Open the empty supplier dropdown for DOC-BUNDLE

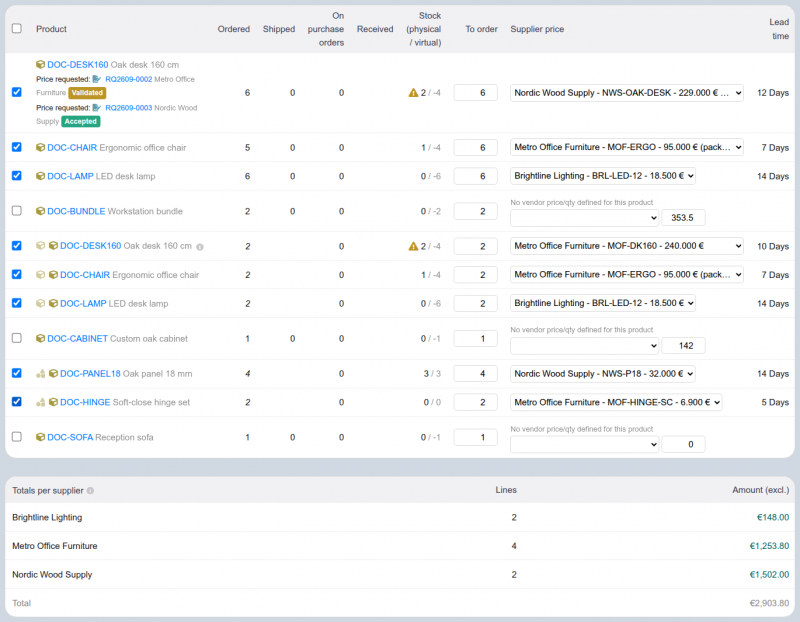585,218
